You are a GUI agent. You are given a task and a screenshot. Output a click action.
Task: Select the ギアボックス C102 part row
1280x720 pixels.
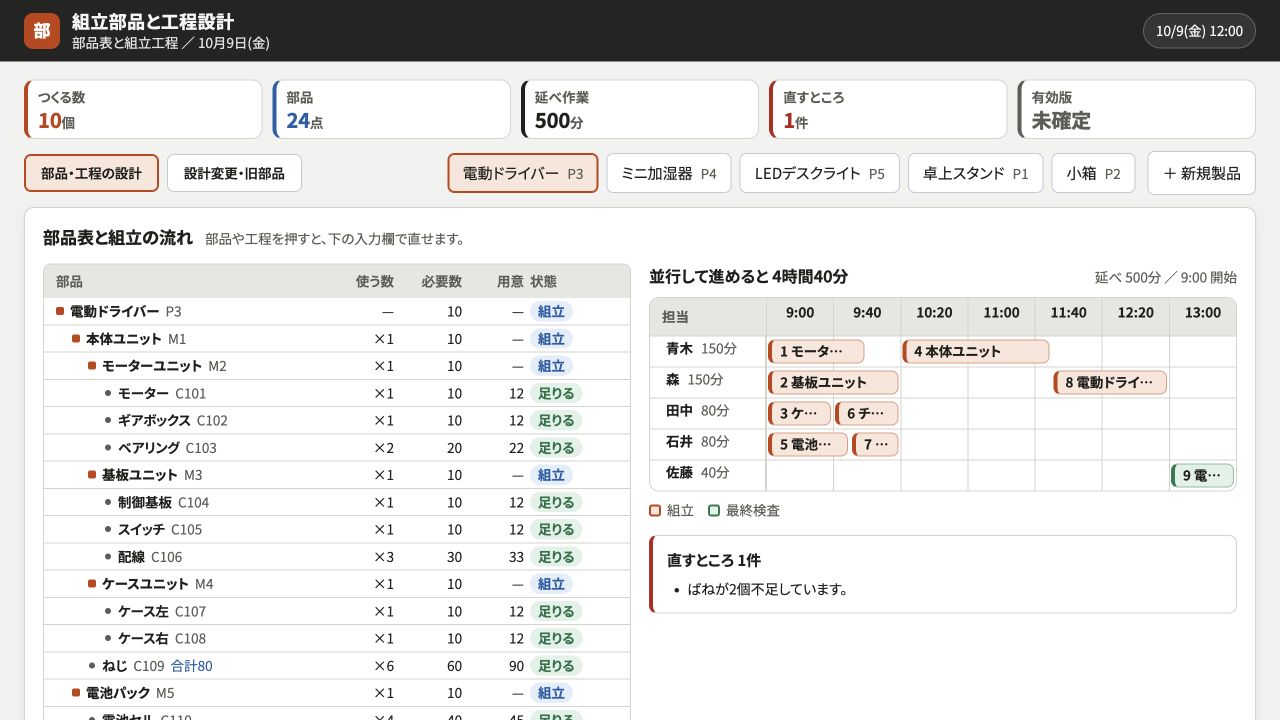337,420
